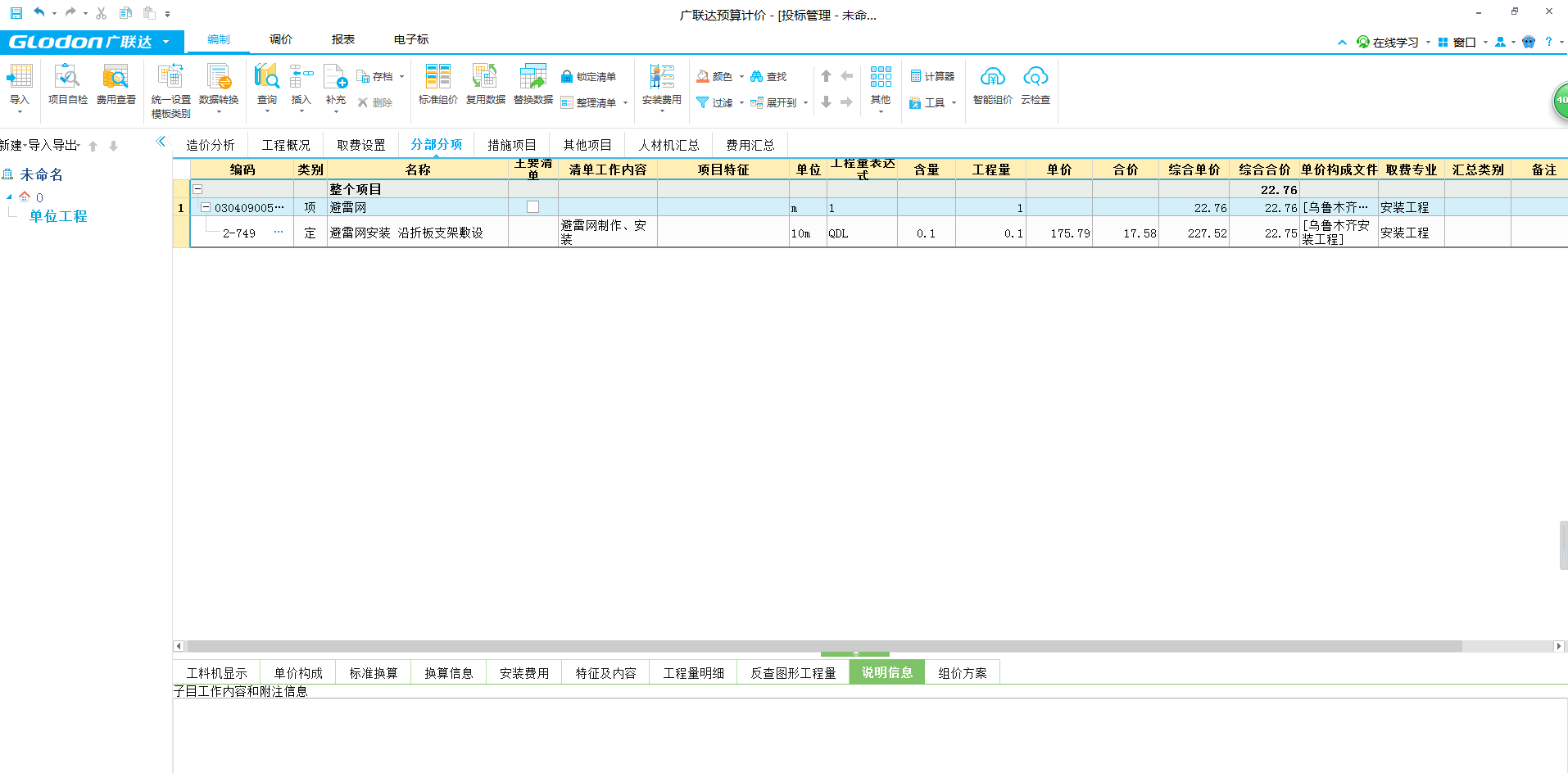1568x773 pixels.
Task: Open the 展开到 expand-to dropdown
Action: pos(805,103)
